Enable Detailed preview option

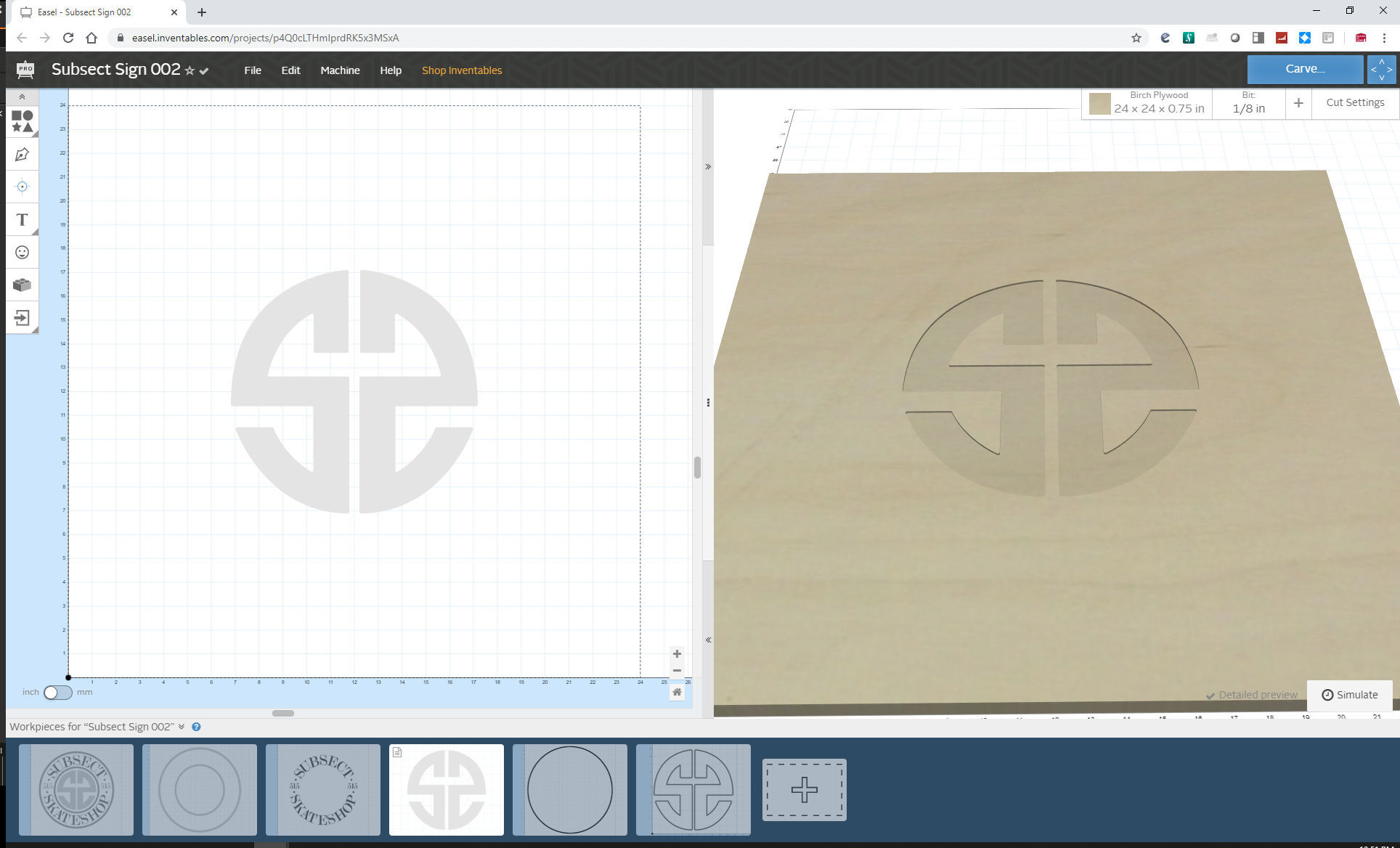point(1252,695)
